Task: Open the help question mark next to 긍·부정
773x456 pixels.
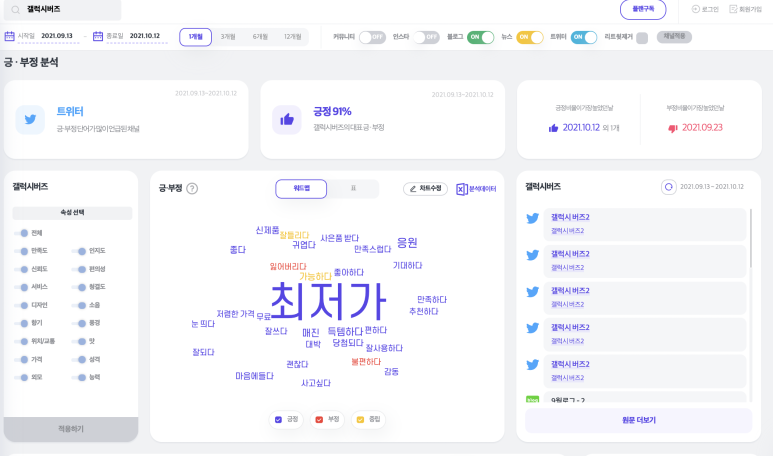Action: [192, 188]
